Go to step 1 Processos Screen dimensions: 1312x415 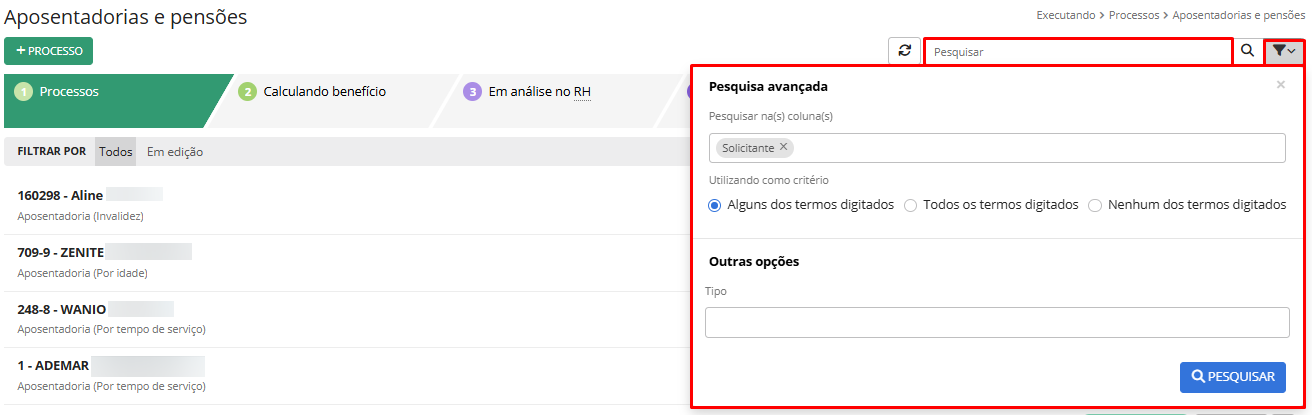pyautogui.click(x=68, y=92)
